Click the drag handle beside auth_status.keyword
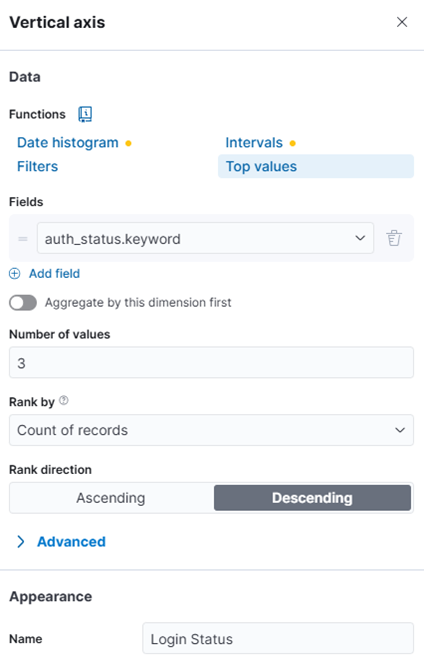424x671 pixels. pyautogui.click(x=23, y=238)
